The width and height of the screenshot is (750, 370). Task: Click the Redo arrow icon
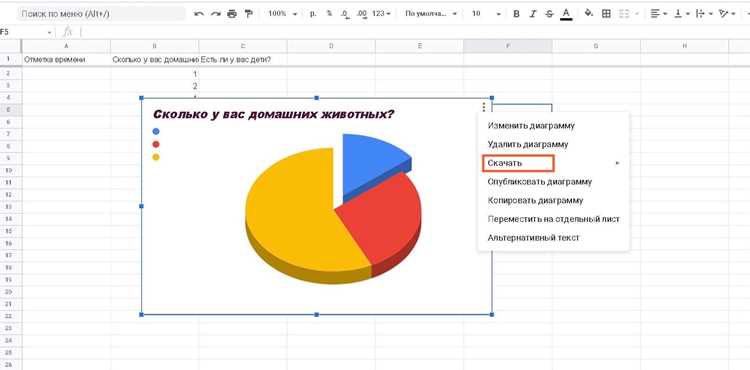coord(216,14)
